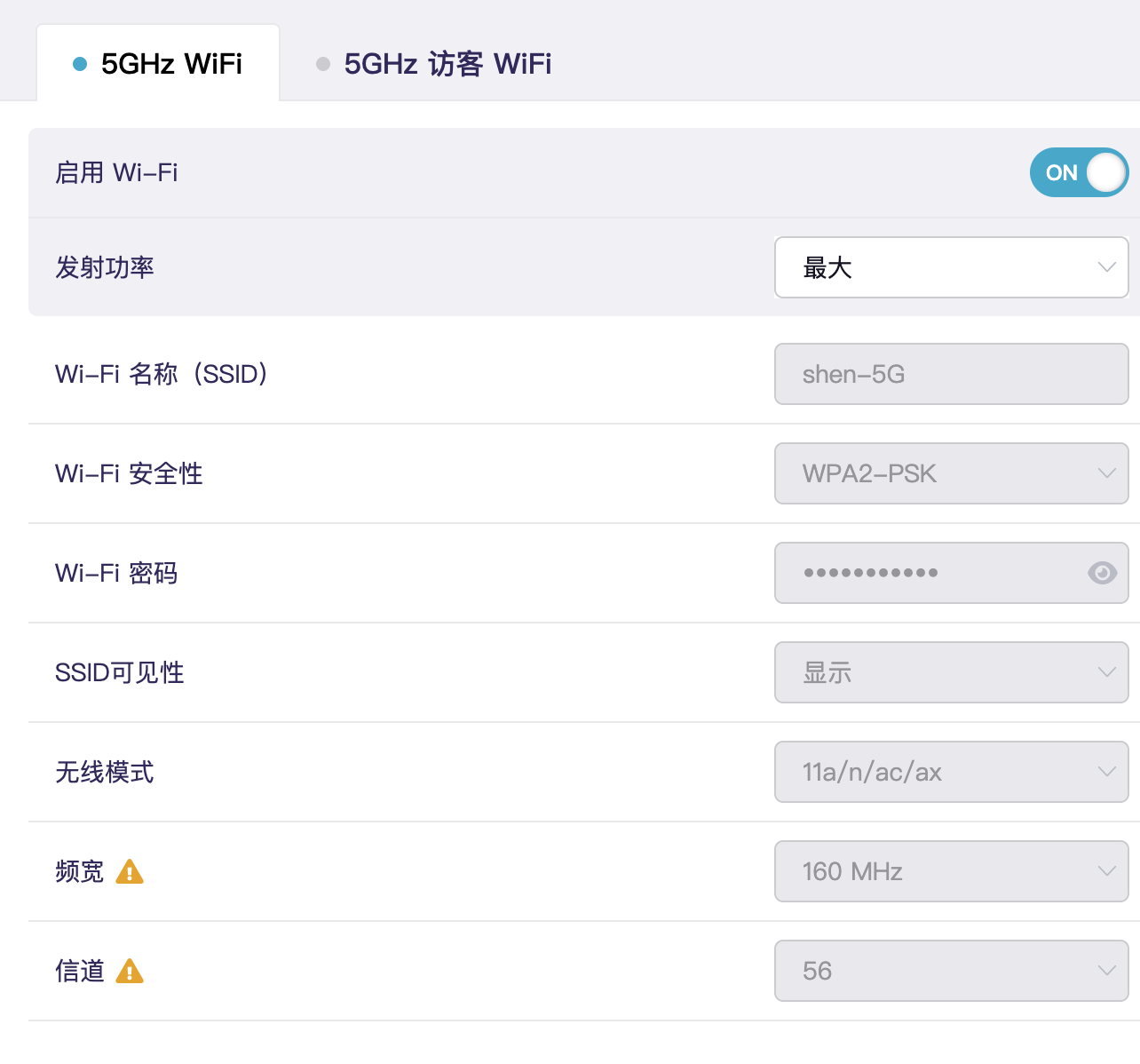Viewport: 1140px width, 1064px height.
Task: Click the SSID field containing shen-5G
Action: [950, 374]
